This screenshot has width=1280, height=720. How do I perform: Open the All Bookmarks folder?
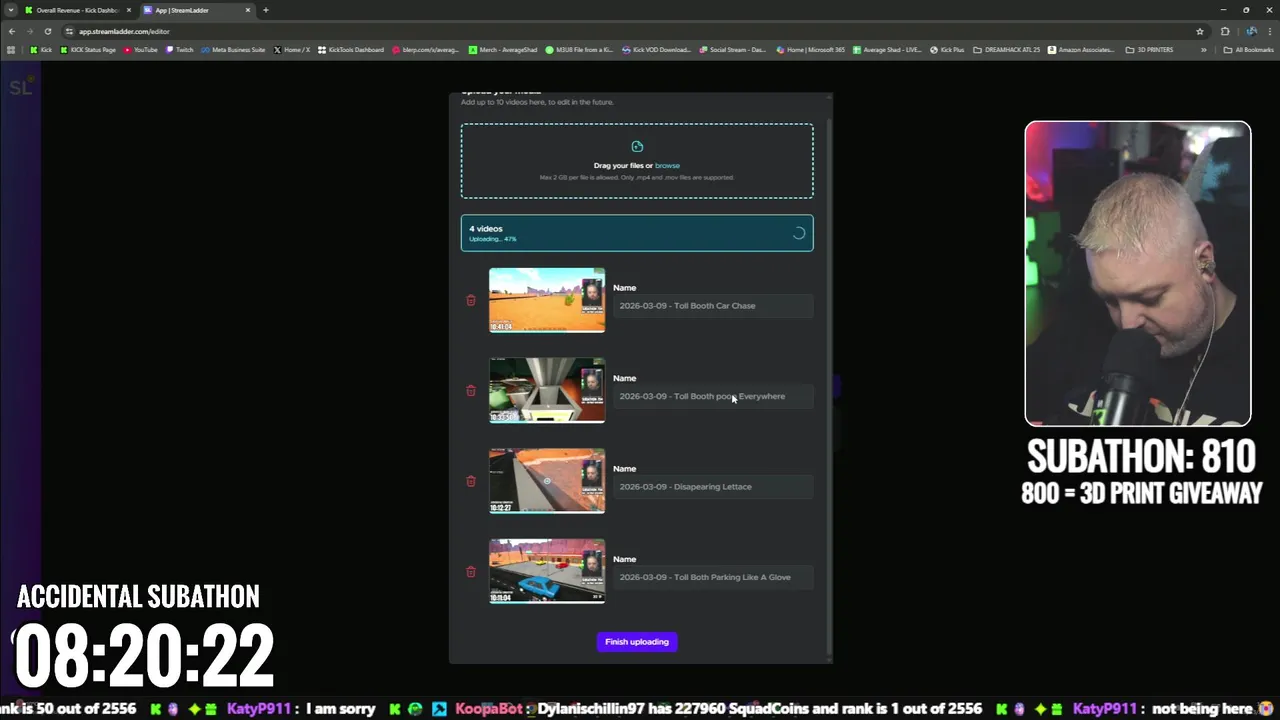point(1249,49)
